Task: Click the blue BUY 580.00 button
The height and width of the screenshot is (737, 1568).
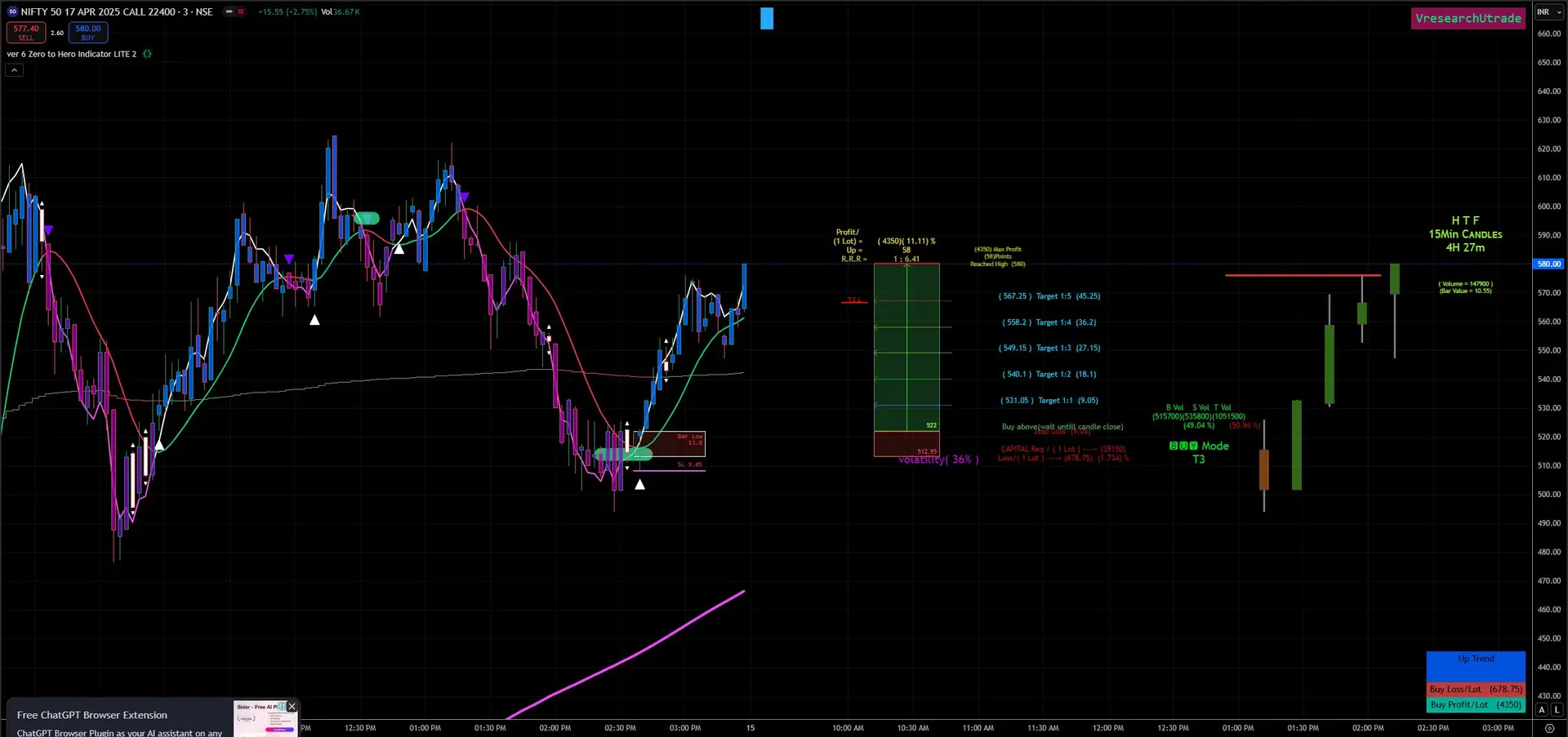Action: [88, 33]
